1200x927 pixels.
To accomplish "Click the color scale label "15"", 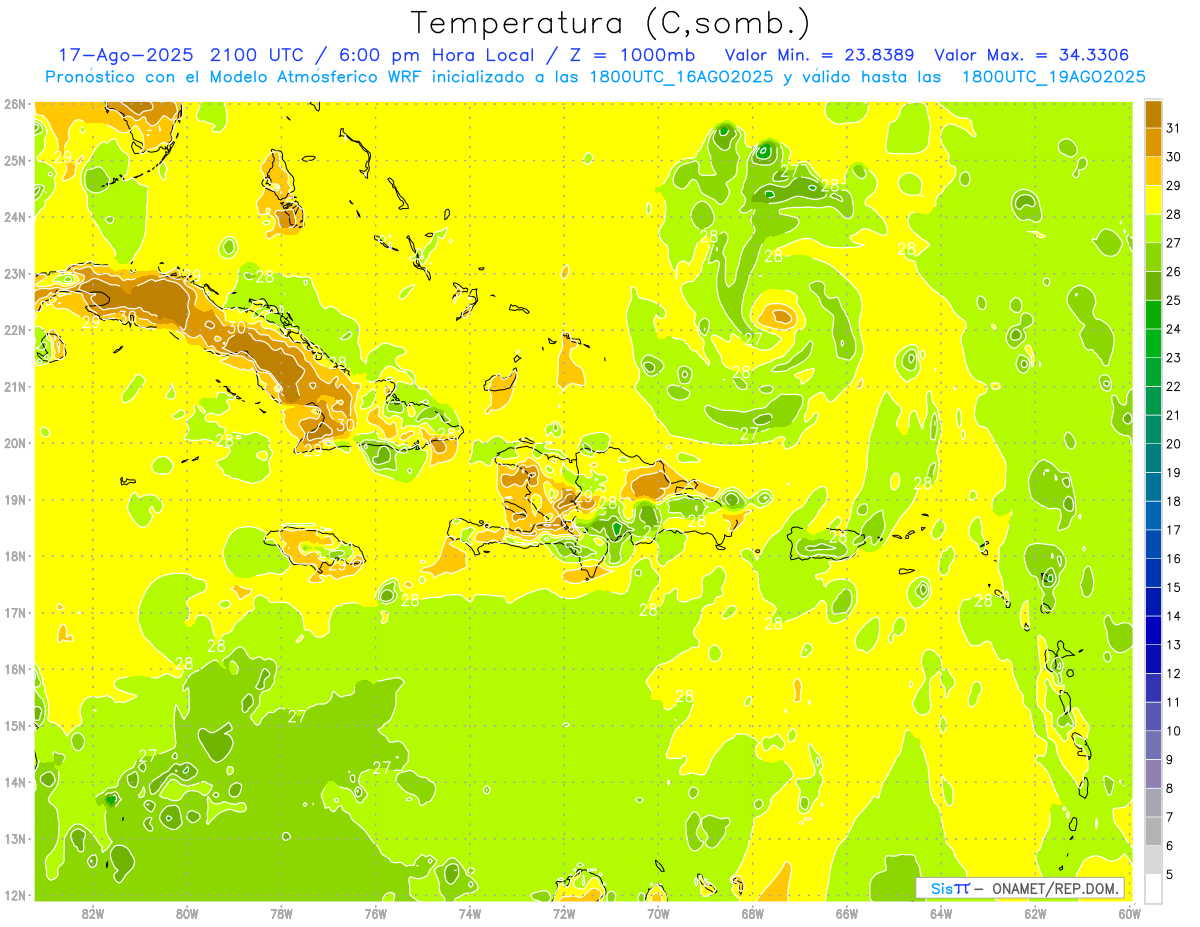I will click(x=1174, y=588).
